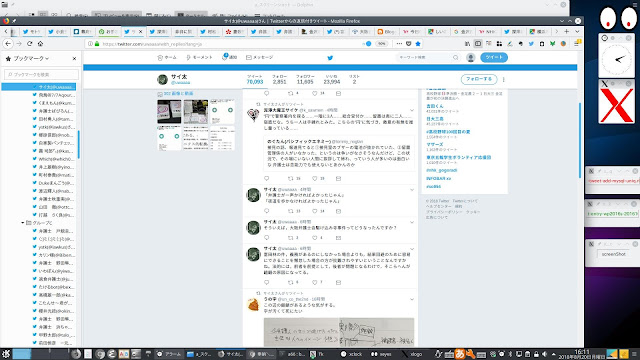This screenshot has width=640, height=360.
Task: Collapse the グループC bookmark folder
Action: [x=23, y=223]
